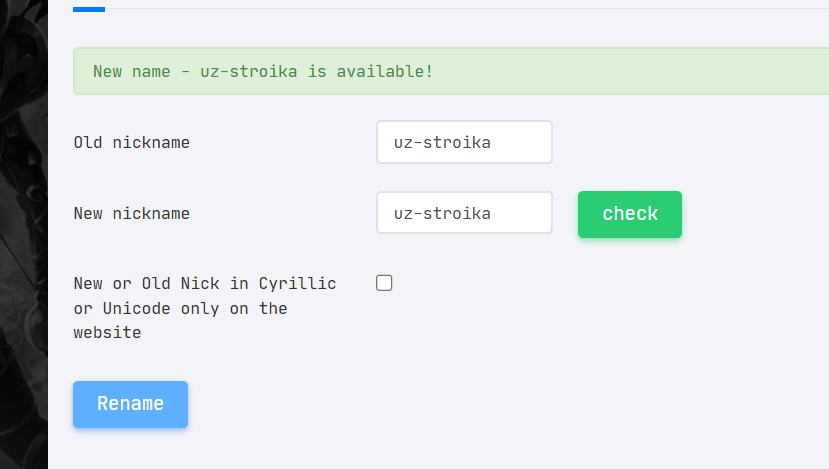Click the "Old nickname" label text

(x=131, y=143)
